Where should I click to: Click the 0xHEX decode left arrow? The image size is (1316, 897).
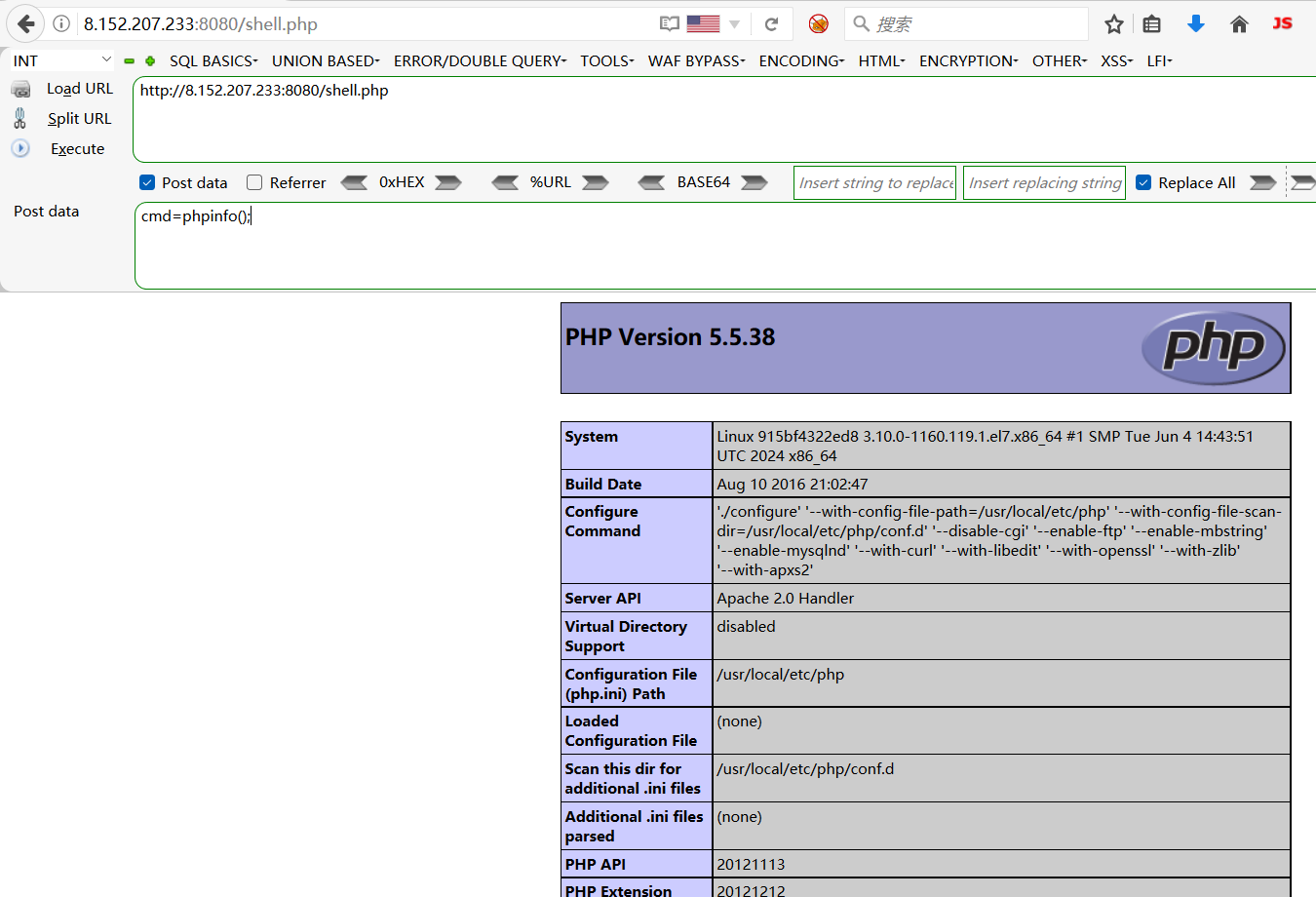(x=354, y=182)
